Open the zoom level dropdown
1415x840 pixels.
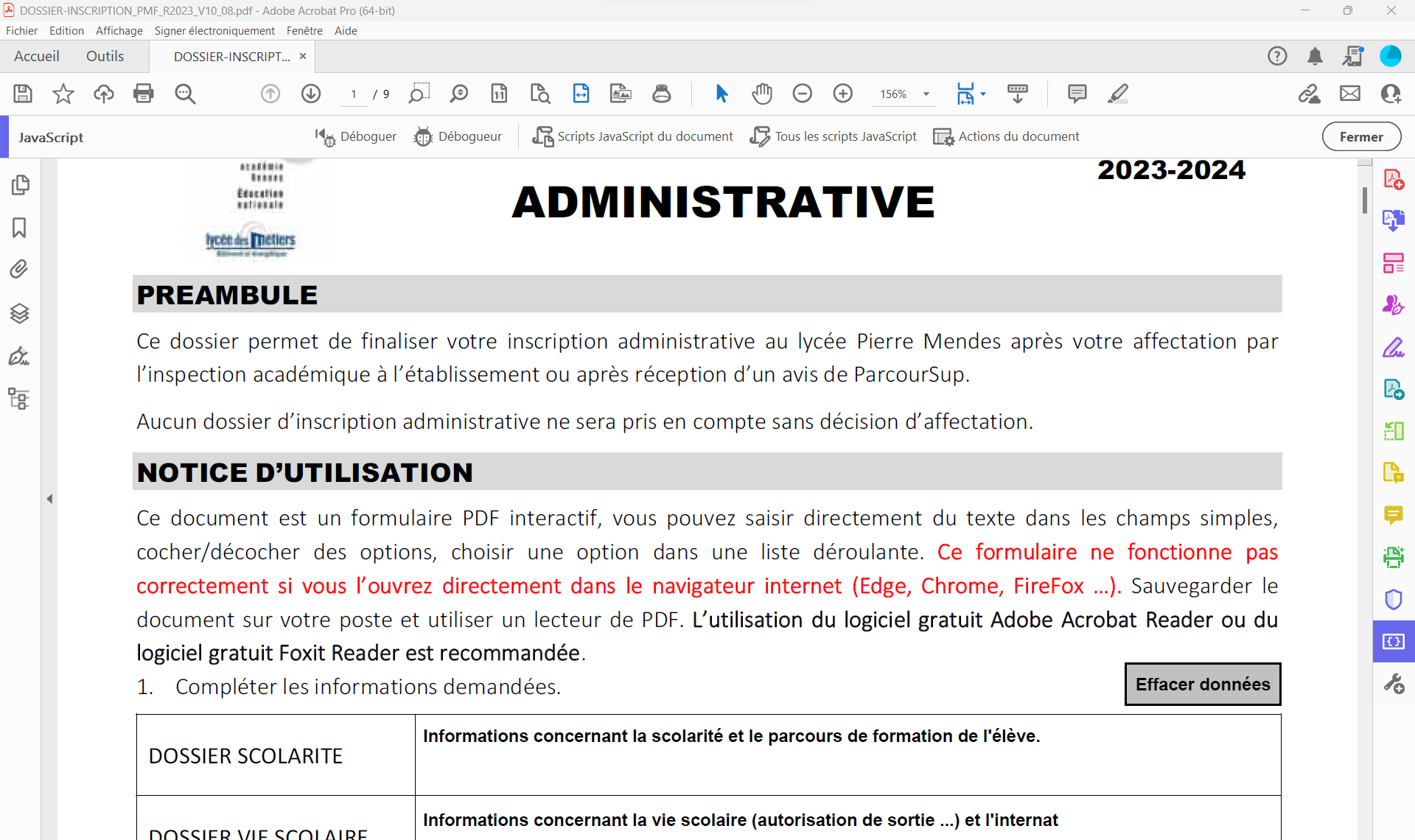coord(926,94)
